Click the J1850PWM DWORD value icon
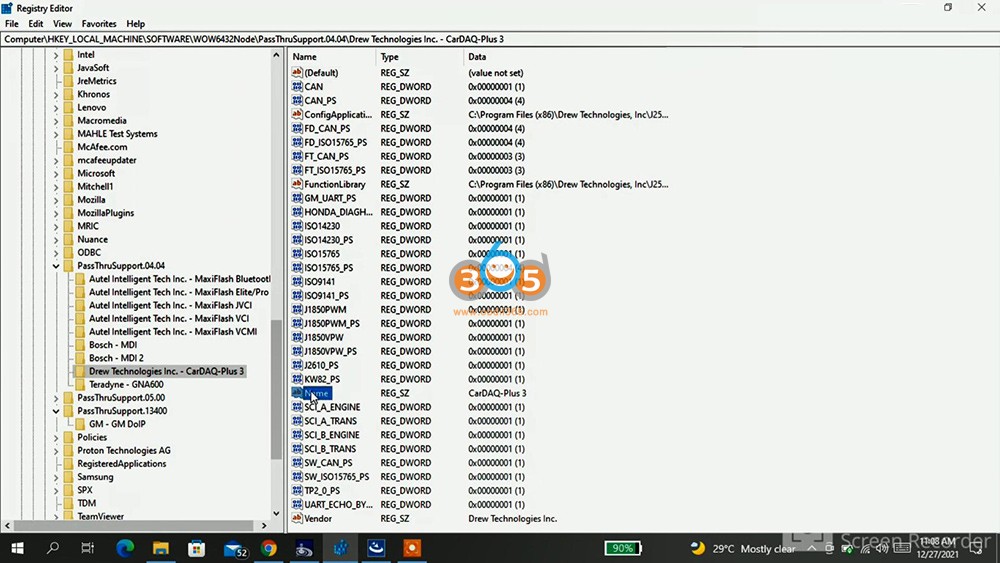Viewport: 1000px width, 563px height. tap(297, 309)
